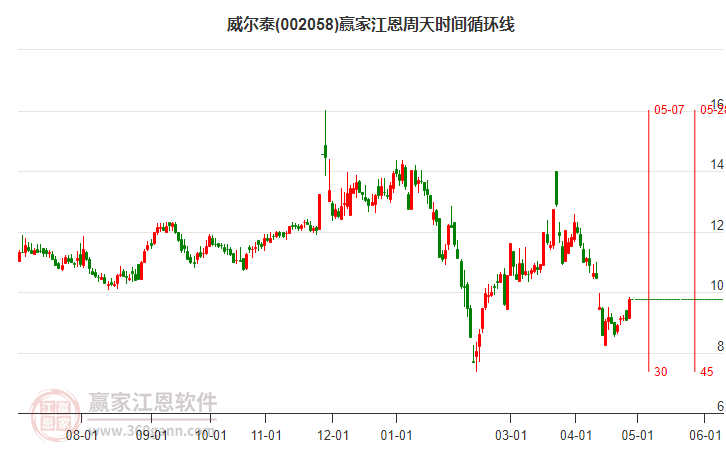Screen dimensions: 726x450
Task: Click the 12-01 date axis label
Action: [332, 435]
